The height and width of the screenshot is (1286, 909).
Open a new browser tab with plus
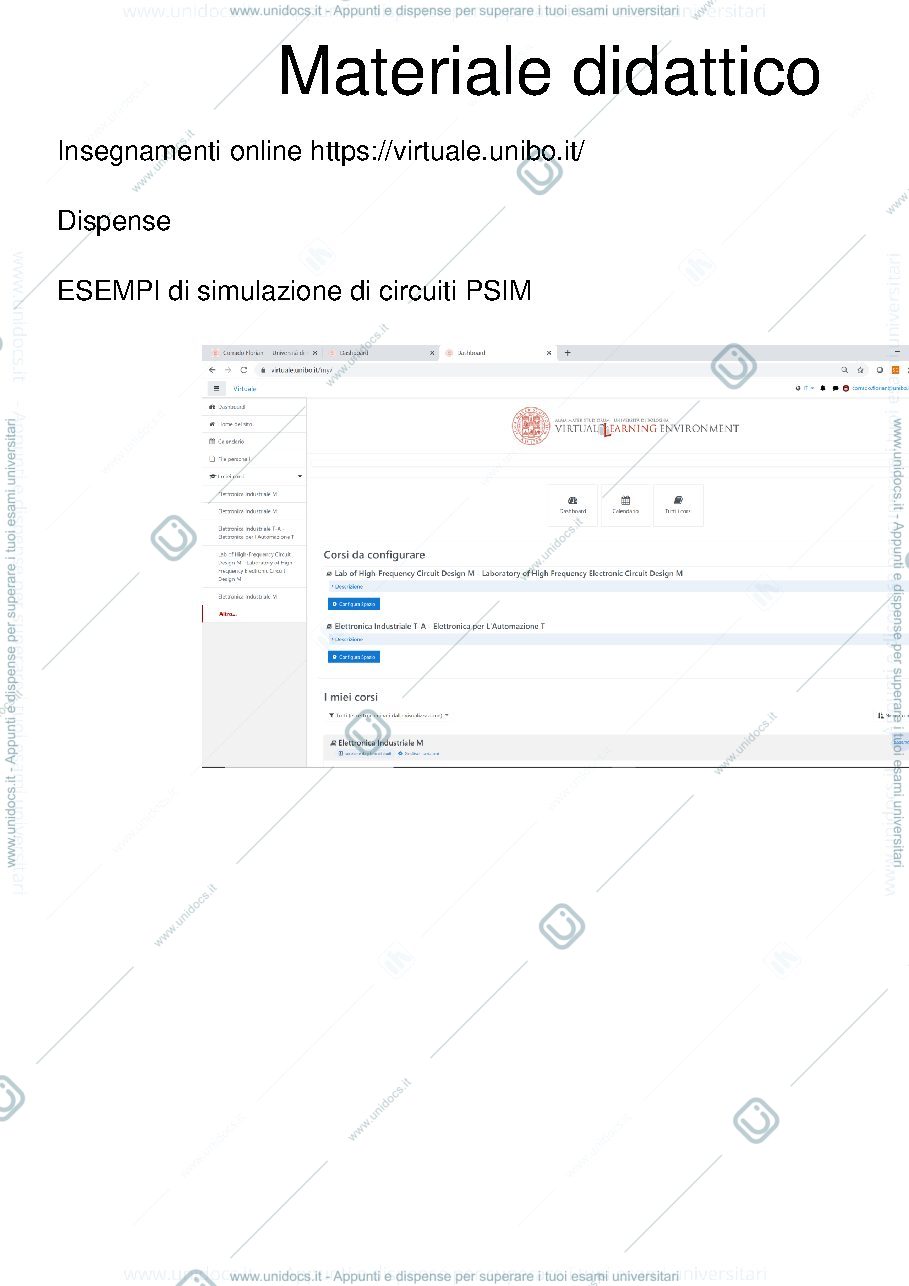click(568, 352)
